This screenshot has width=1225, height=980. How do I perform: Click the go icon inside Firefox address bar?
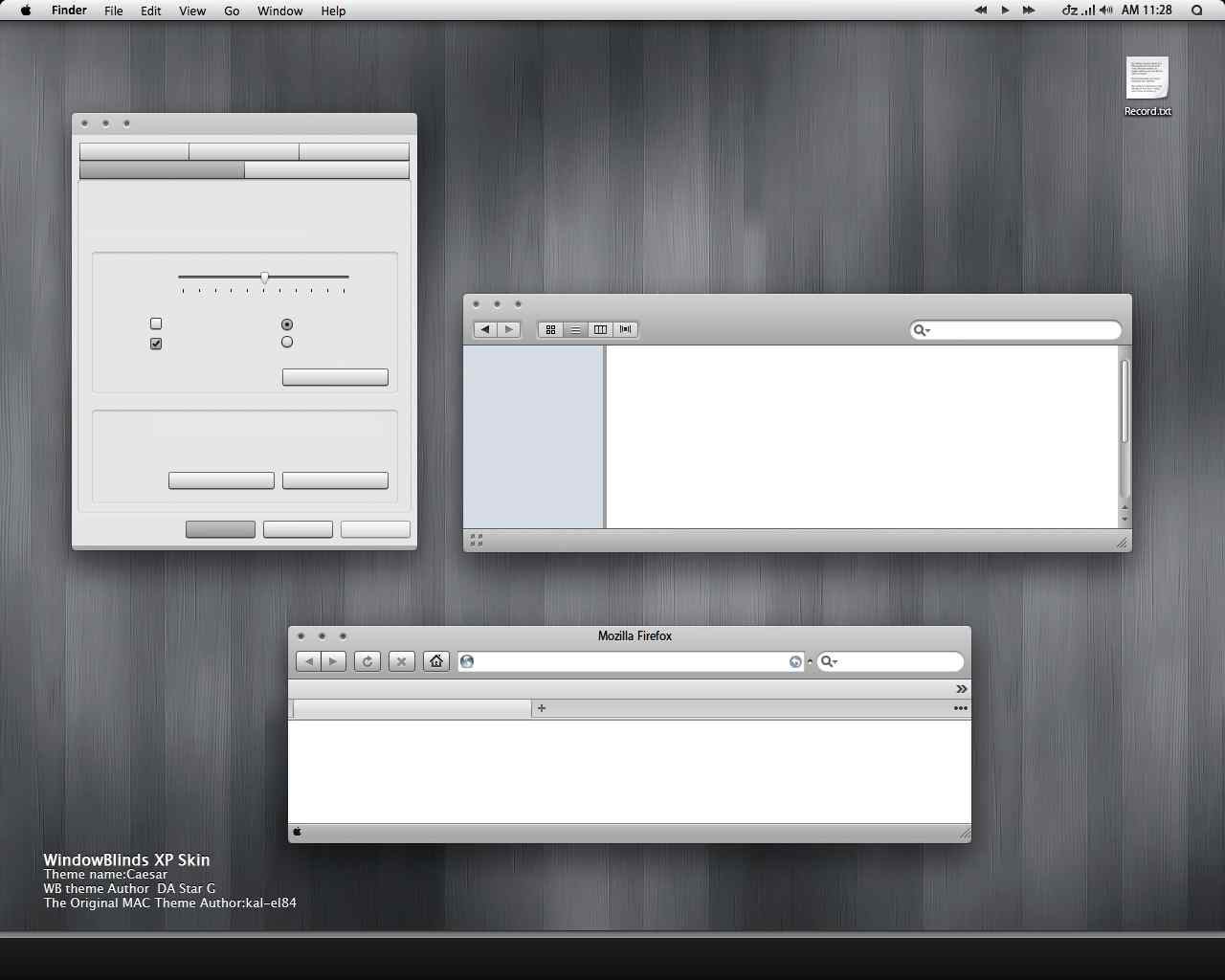(795, 661)
